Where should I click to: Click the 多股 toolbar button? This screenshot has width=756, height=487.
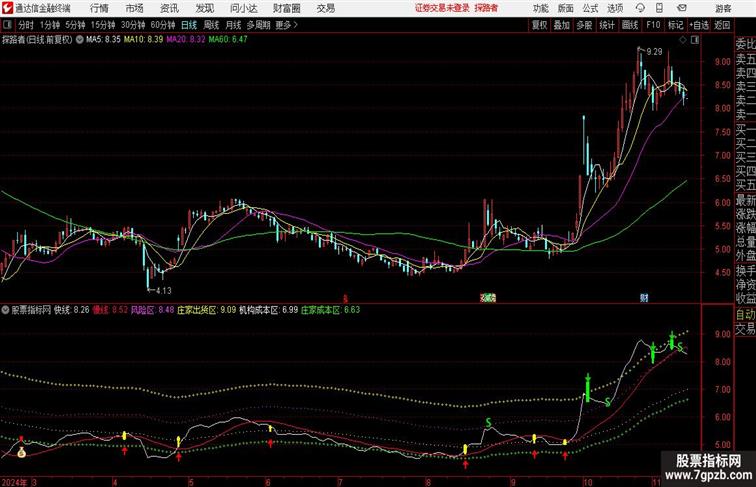point(584,25)
